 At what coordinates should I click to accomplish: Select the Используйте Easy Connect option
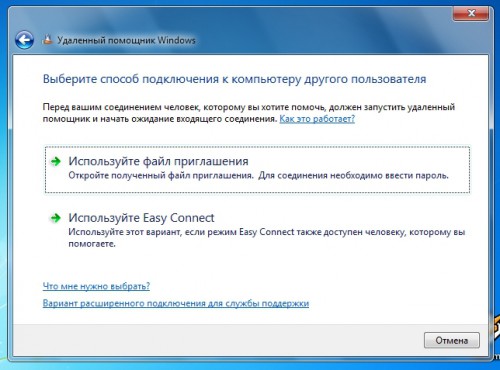pyautogui.click(x=257, y=230)
